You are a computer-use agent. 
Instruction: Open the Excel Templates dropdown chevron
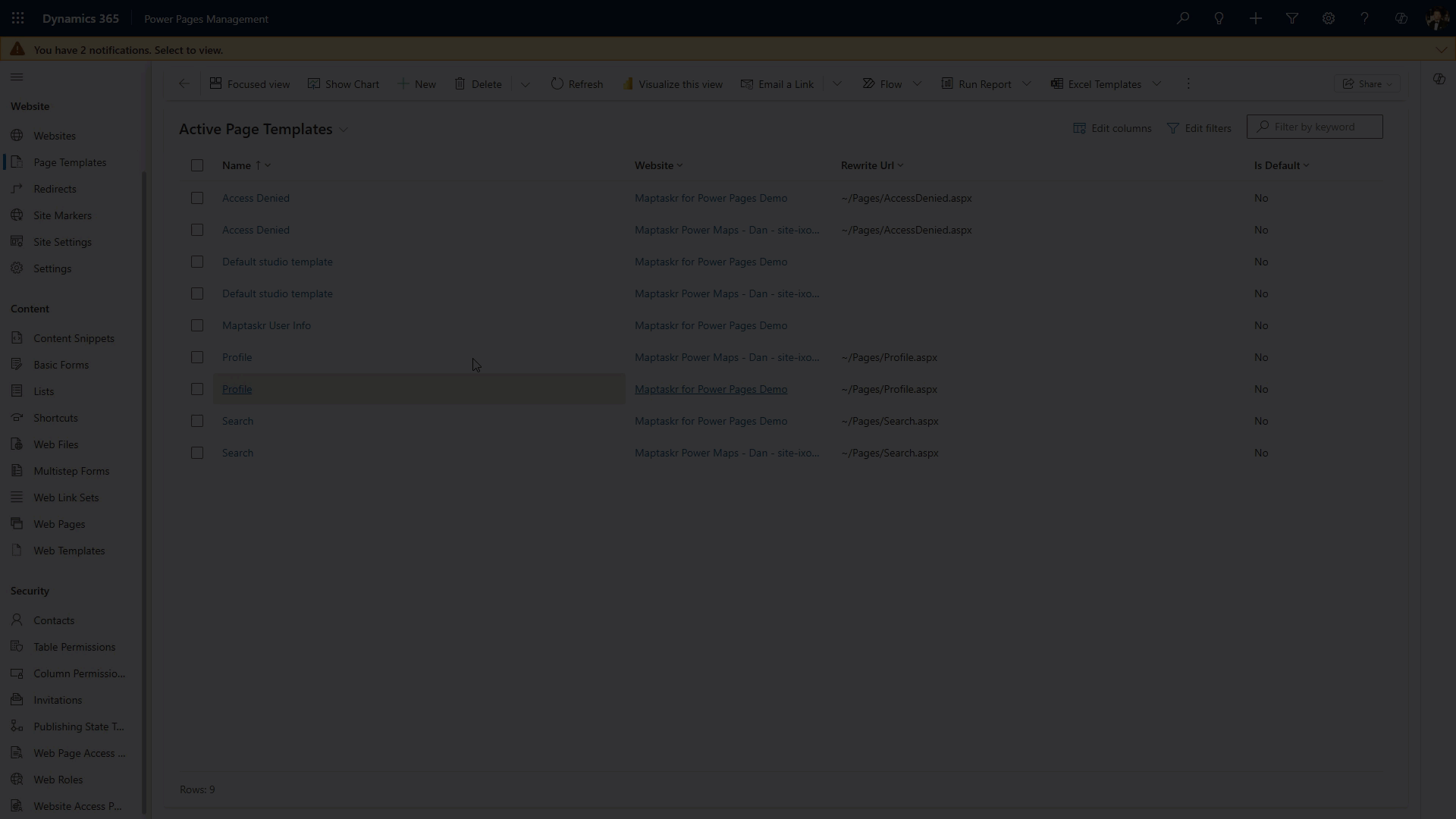point(1157,83)
